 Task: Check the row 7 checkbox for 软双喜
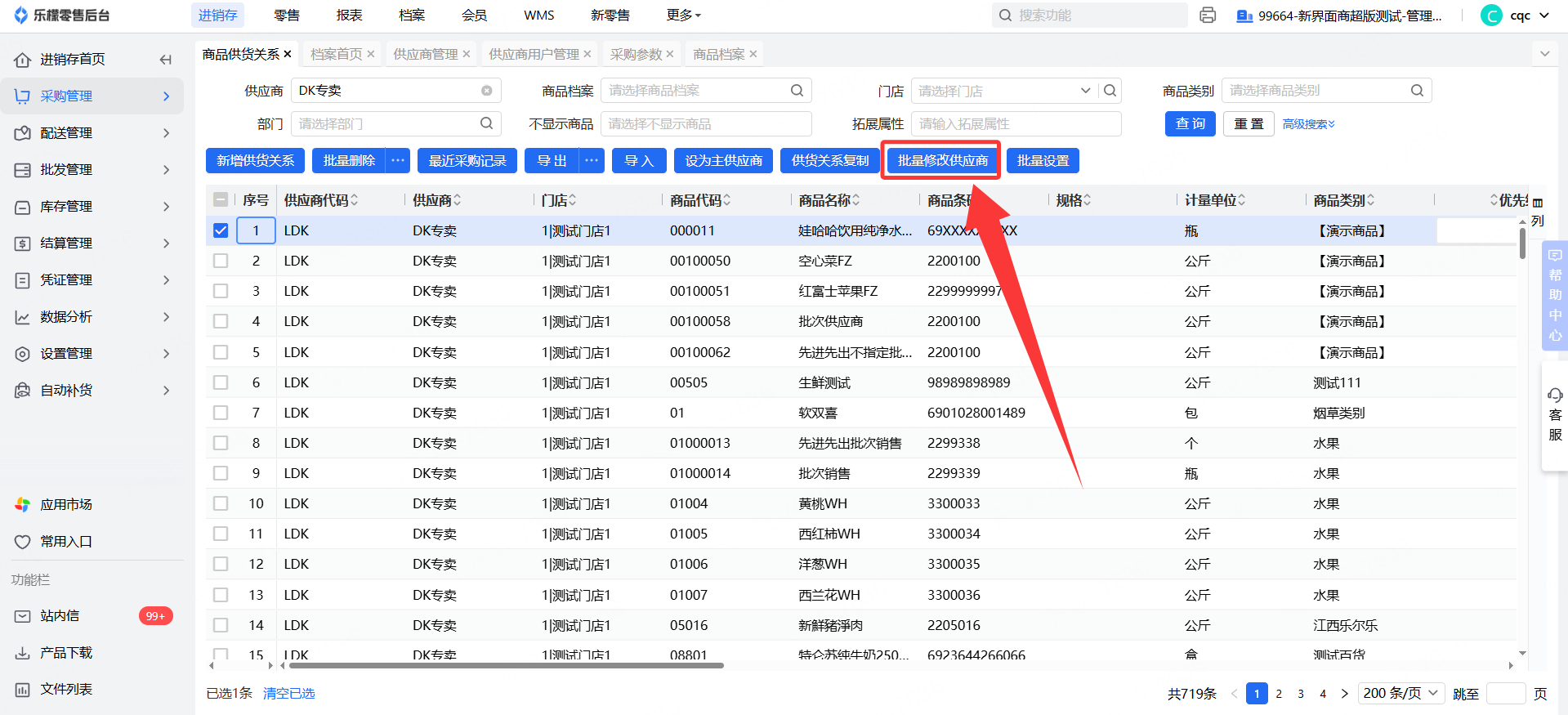coord(221,413)
